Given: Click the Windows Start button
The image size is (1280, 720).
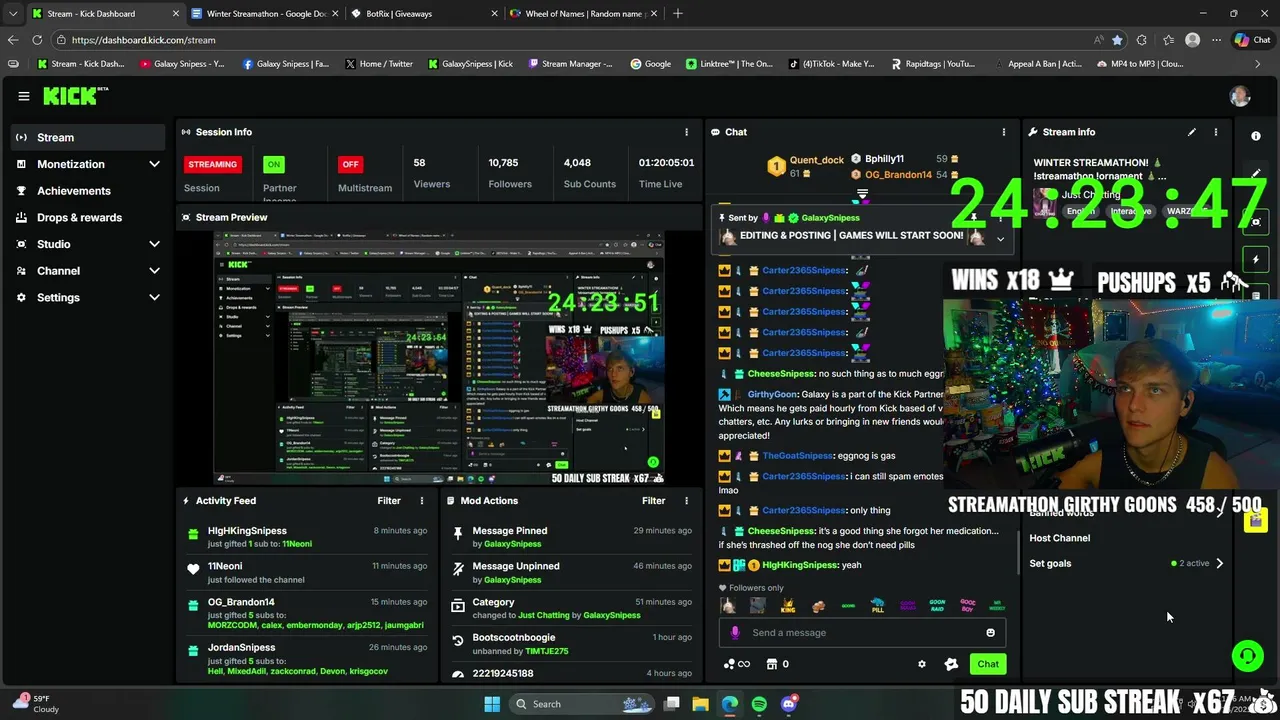Looking at the screenshot, I should [x=492, y=704].
